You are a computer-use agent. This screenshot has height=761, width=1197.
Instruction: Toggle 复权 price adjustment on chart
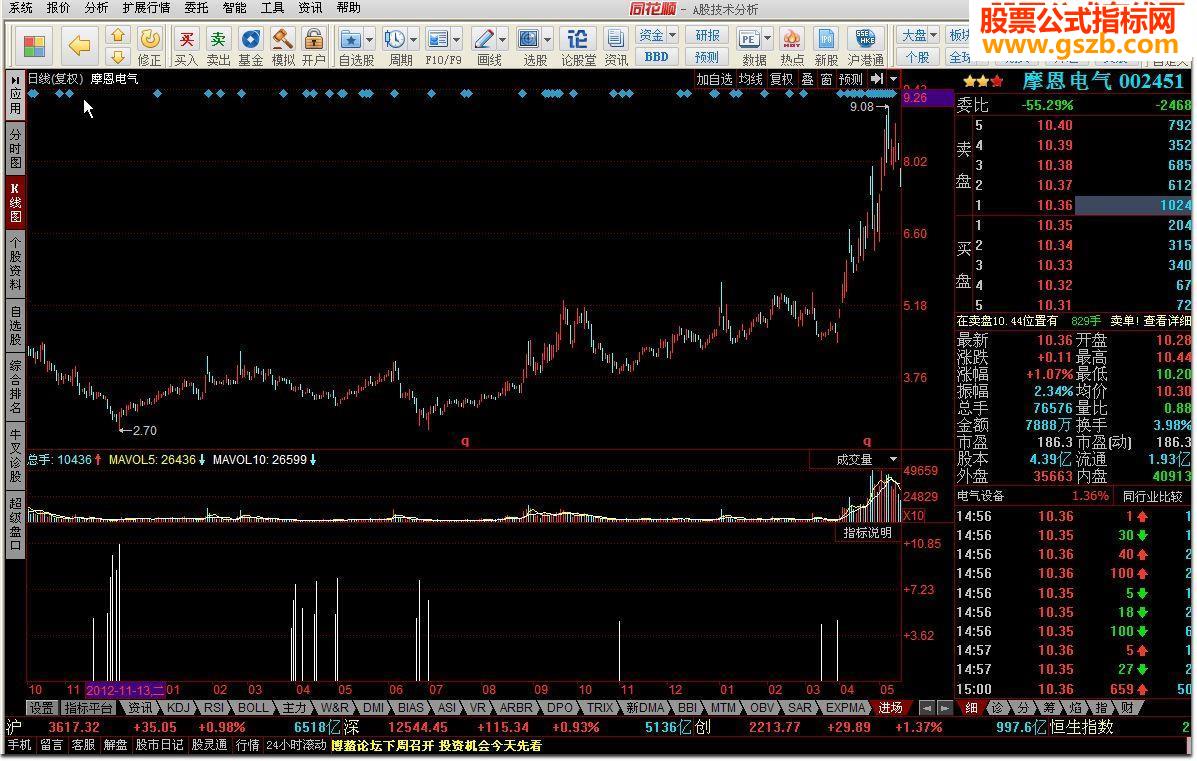click(781, 79)
